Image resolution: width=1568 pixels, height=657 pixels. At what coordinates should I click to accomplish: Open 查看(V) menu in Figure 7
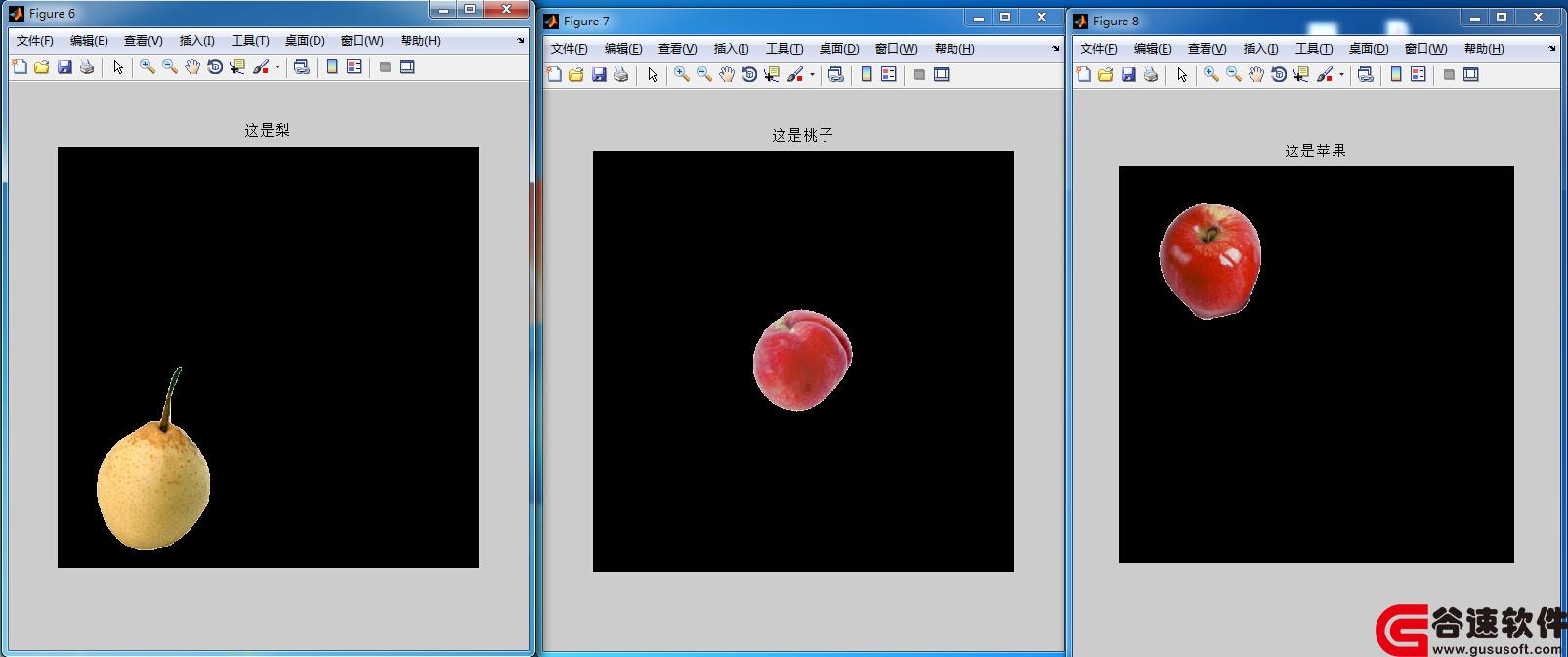[x=677, y=49]
